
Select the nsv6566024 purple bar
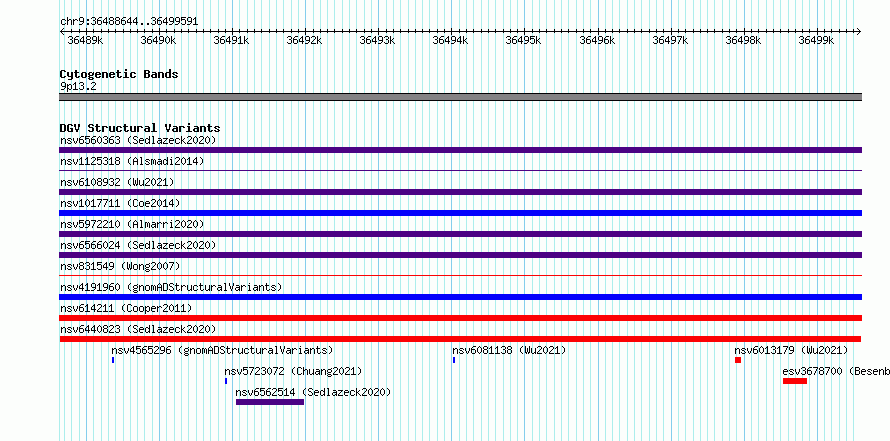(x=460, y=255)
